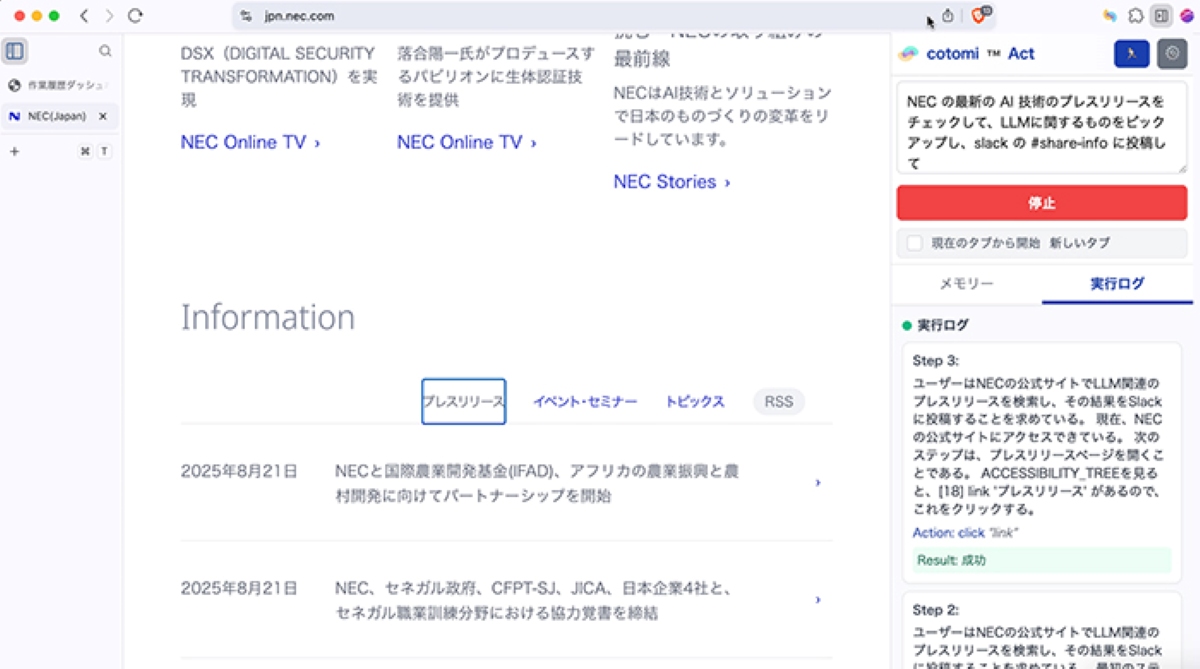The width and height of the screenshot is (1200, 669).
Task: Reload the current page
Action: pos(135,16)
